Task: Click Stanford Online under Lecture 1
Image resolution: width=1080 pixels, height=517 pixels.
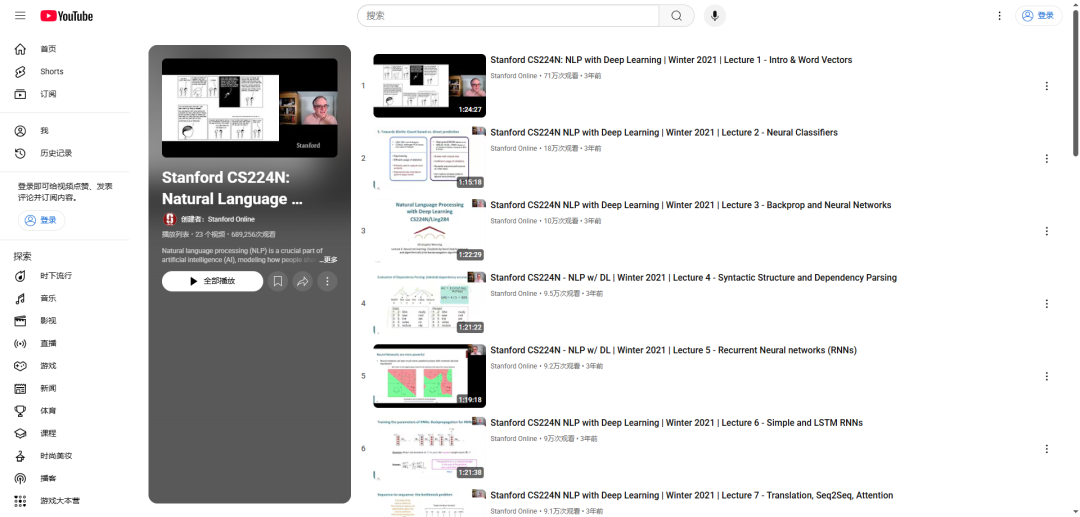Action: pos(514,76)
